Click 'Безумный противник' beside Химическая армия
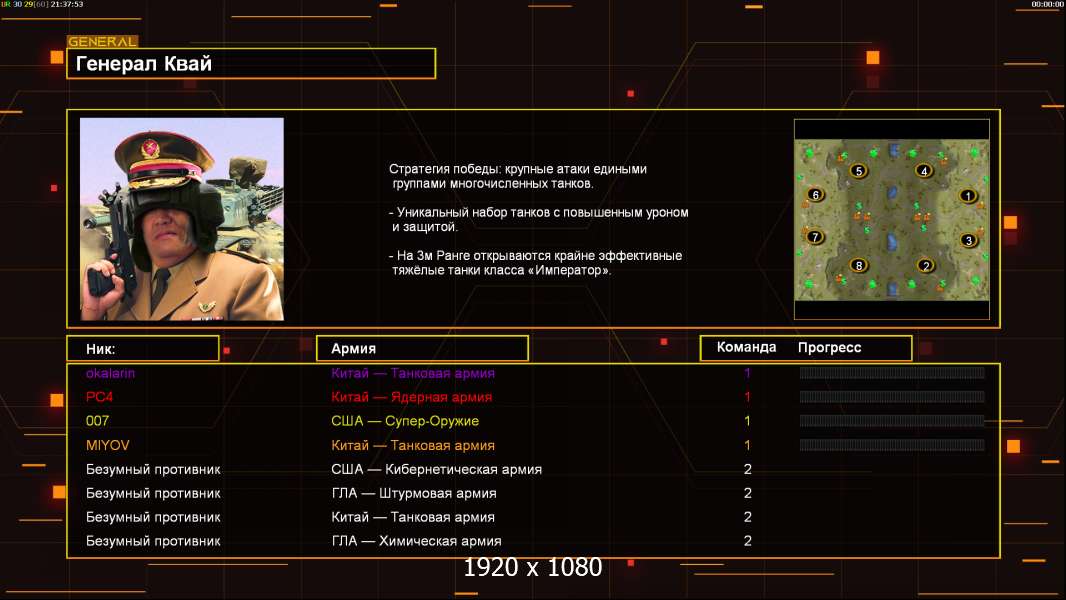 pyautogui.click(x=153, y=542)
